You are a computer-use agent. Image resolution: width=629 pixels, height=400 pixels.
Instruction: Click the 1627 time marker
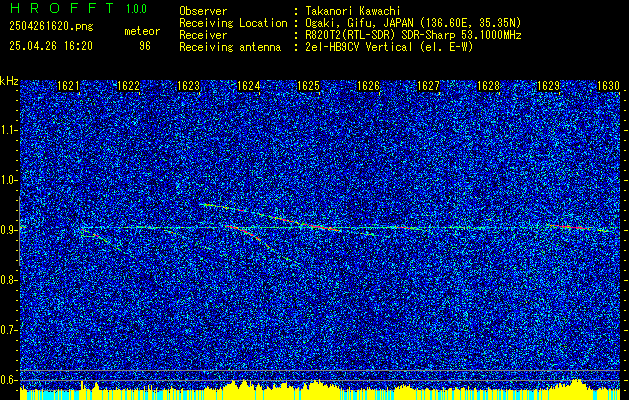[x=428, y=86]
